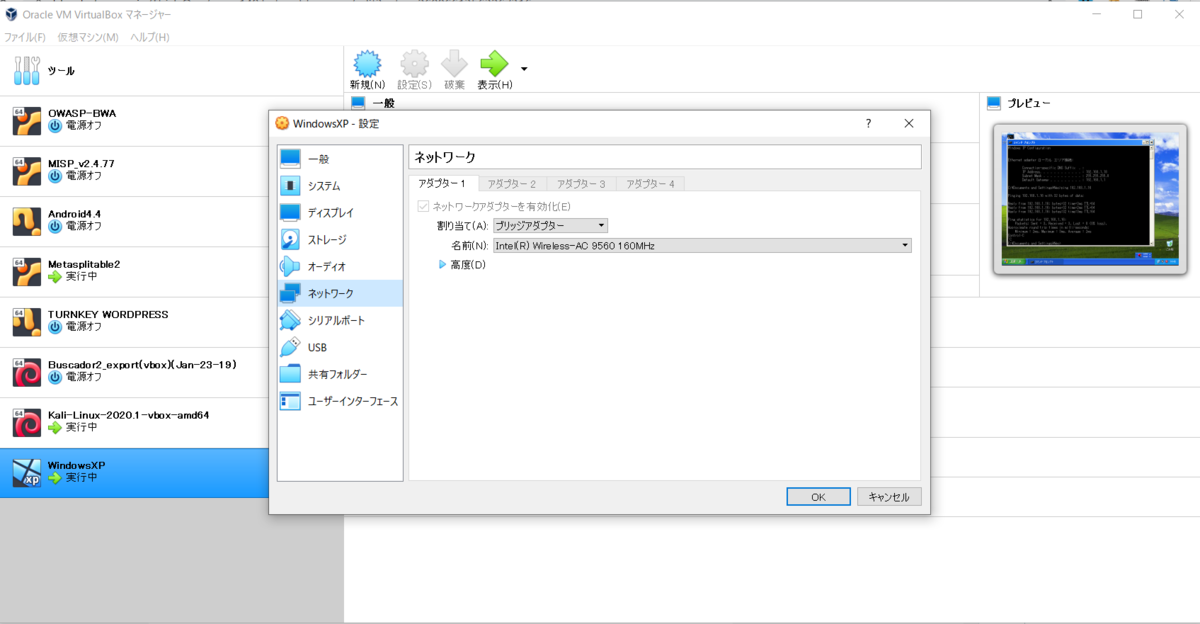Open ファイル(F) menu
The width and height of the screenshot is (1200, 624).
click(x=25, y=37)
